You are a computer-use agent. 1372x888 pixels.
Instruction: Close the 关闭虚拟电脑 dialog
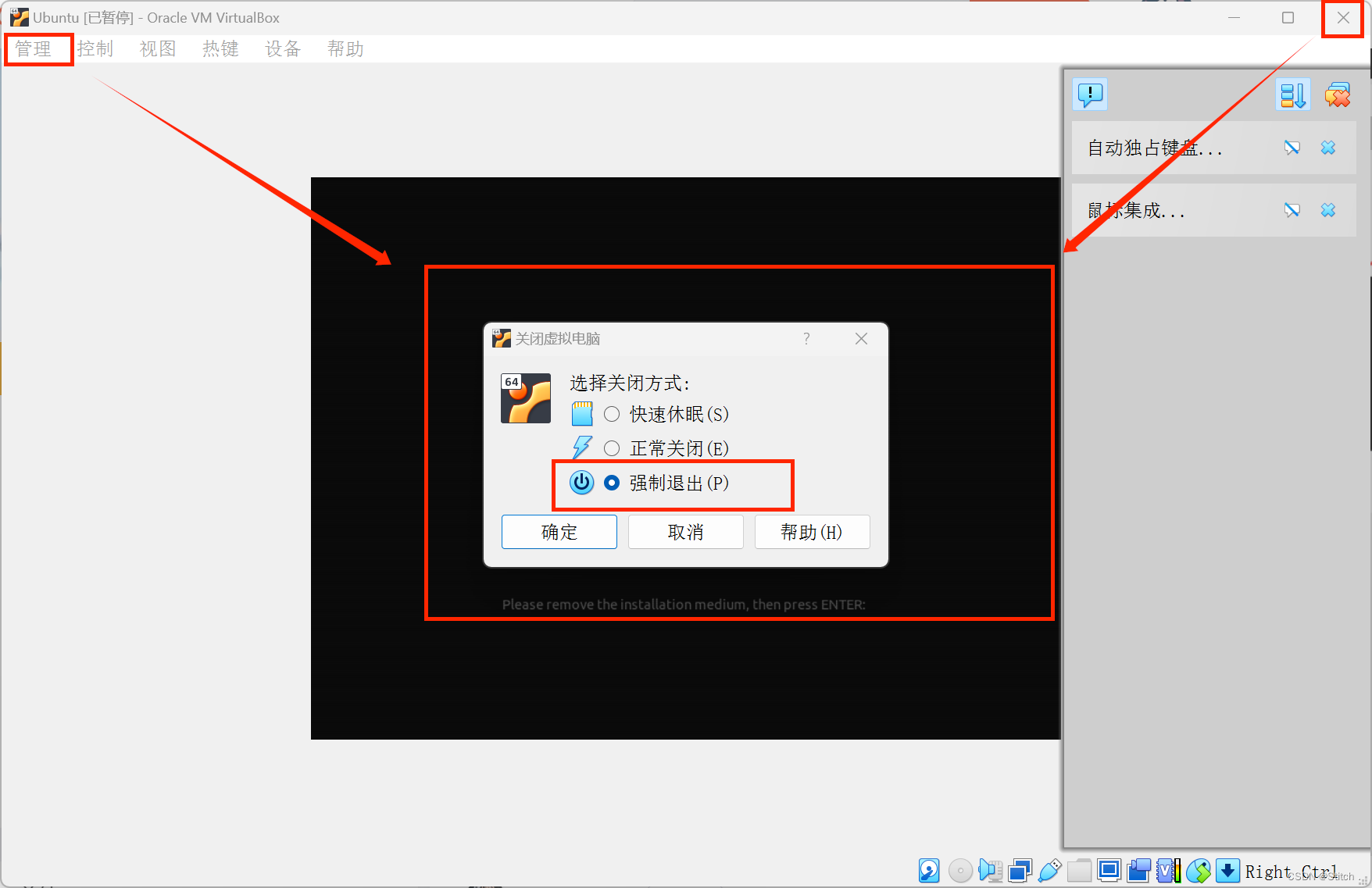861,338
